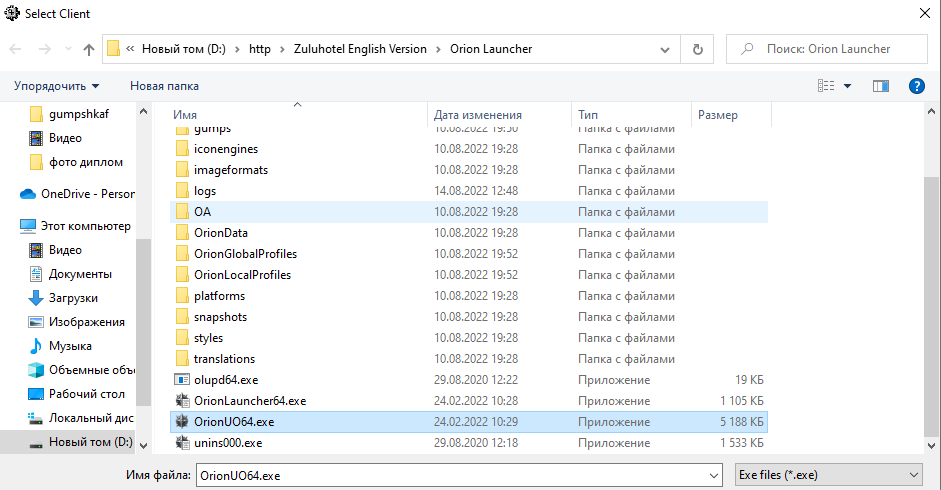The width and height of the screenshot is (941, 490).
Task: Expand address bar path history dropdown
Action: [x=665, y=49]
